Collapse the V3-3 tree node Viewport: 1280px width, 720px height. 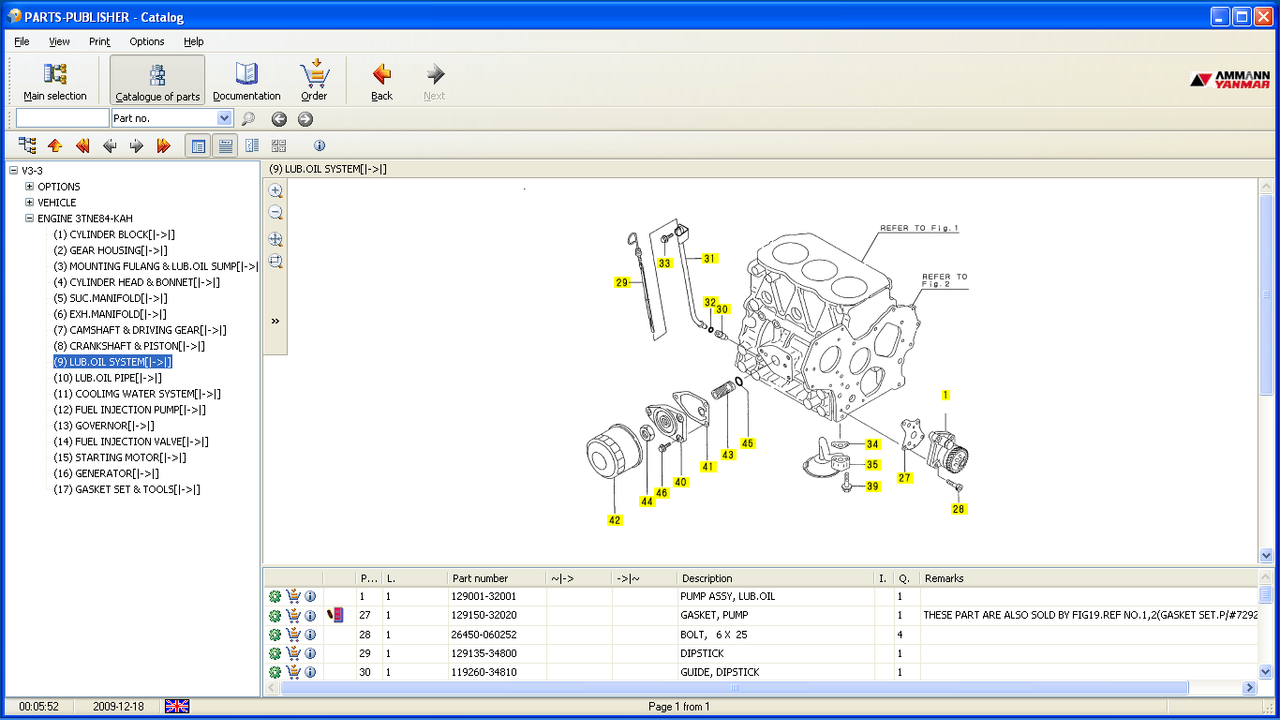point(14,171)
